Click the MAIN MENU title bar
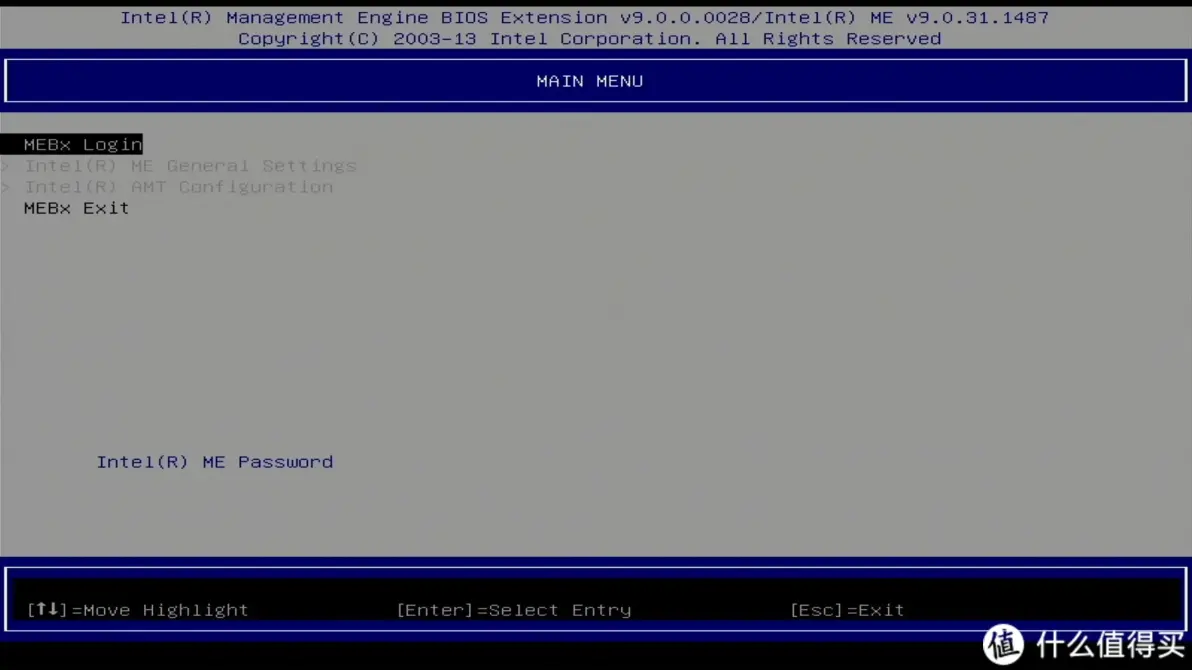 point(590,81)
